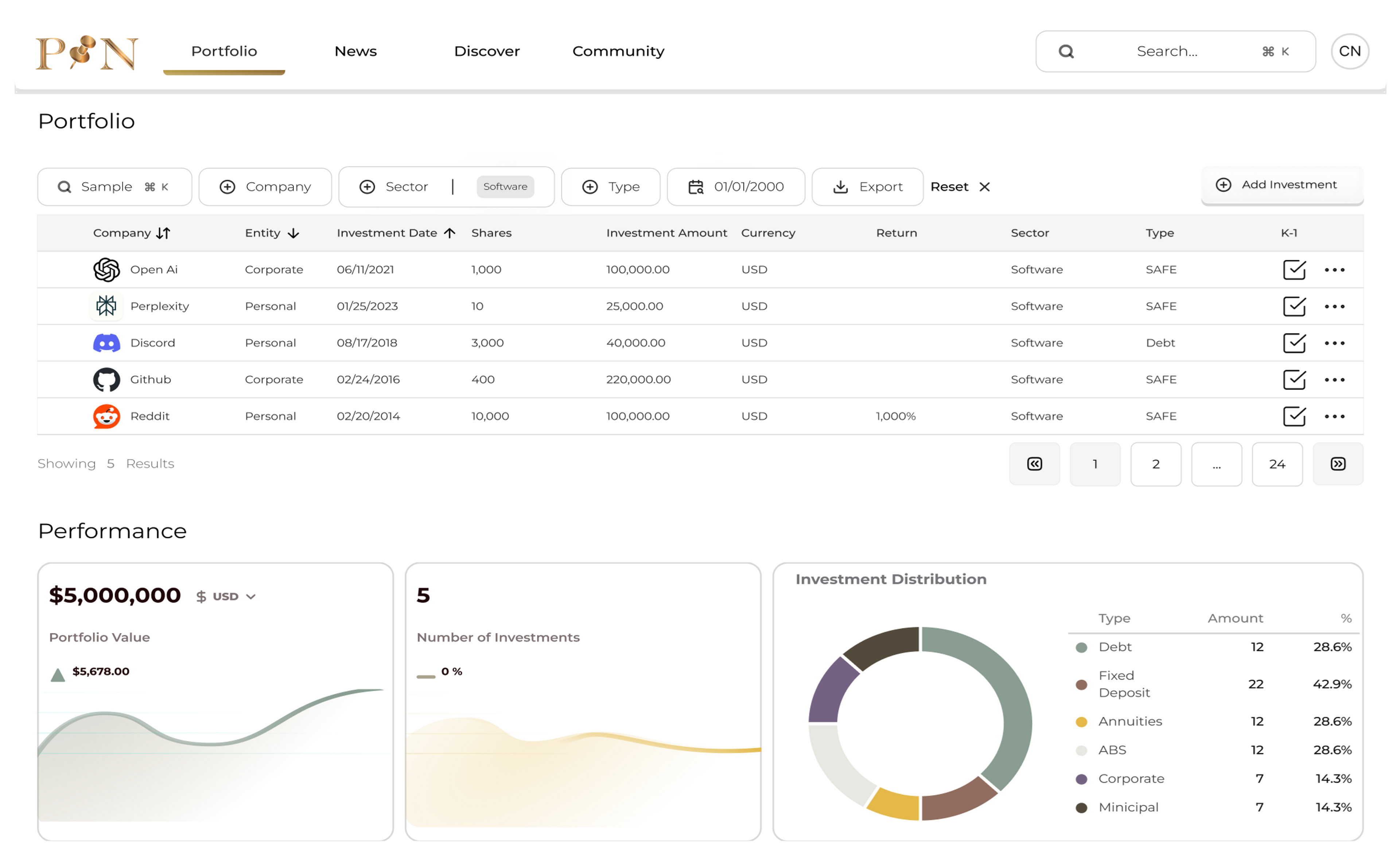Viewport: 1400px width, 855px height.
Task: Remove the Software sector filter chip
Action: (505, 187)
